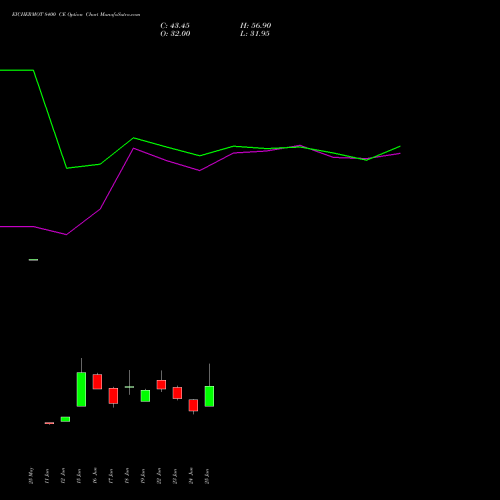Click the doji candle for 18 Jun
Viewport: 500px width, 500px height.
tap(129, 387)
